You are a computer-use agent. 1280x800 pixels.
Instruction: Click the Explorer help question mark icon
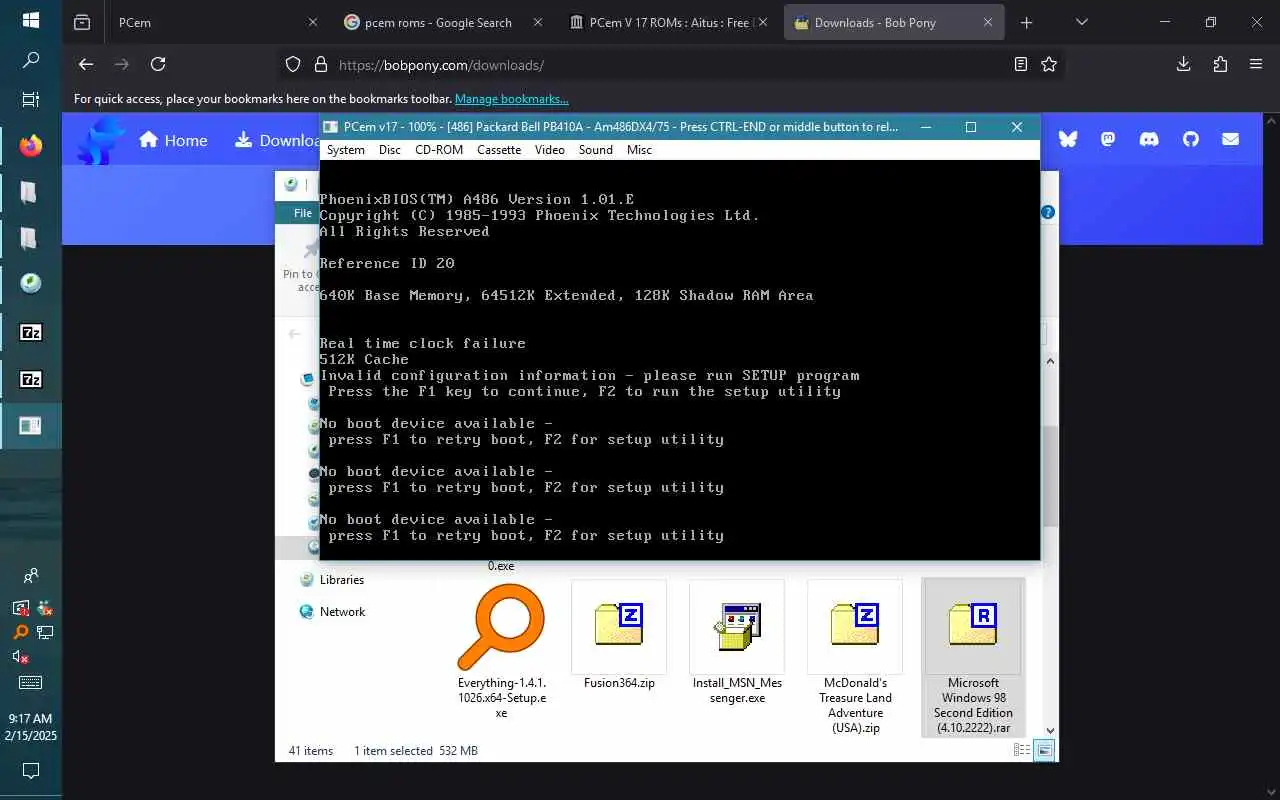click(x=1048, y=212)
